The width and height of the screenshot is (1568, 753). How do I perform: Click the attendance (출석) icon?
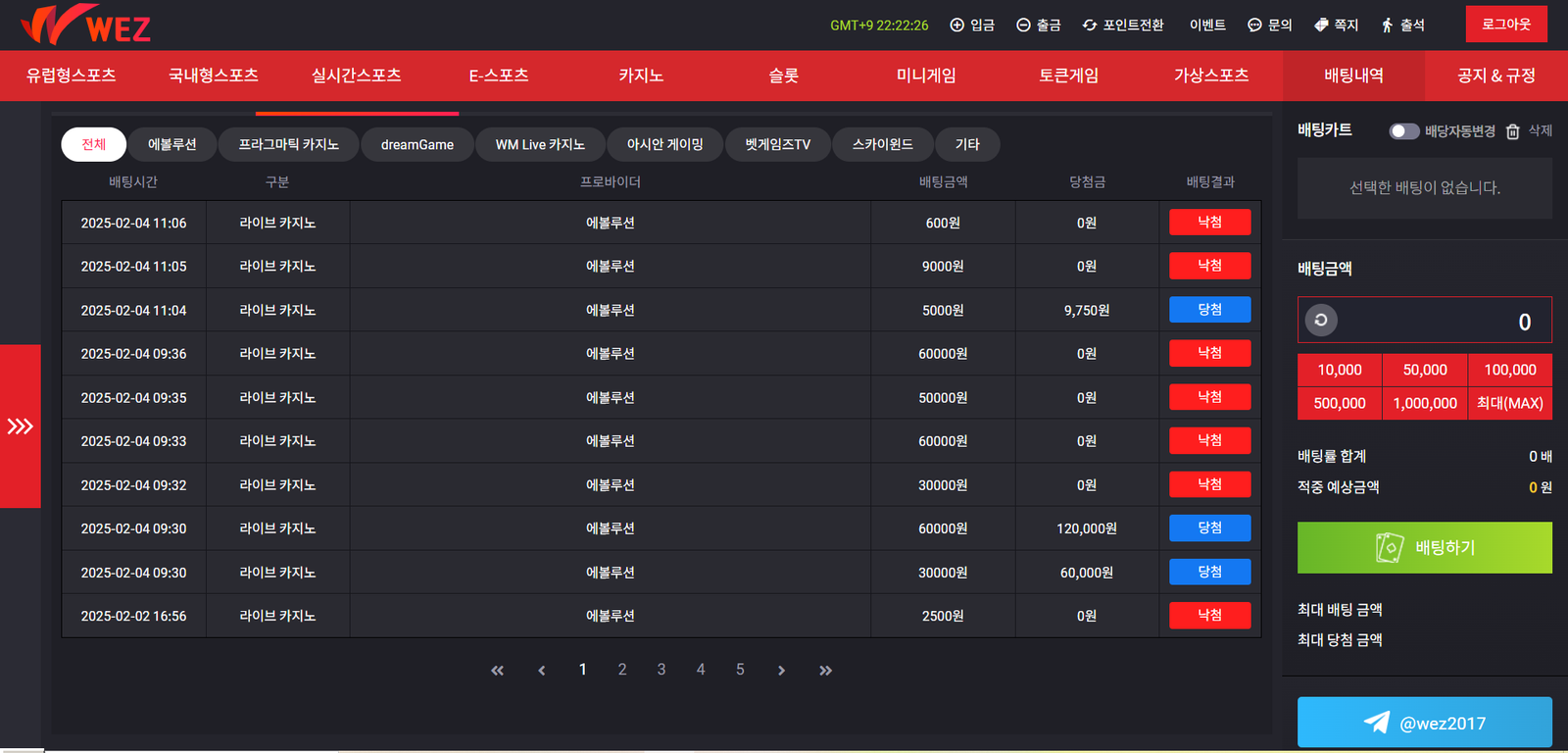click(1387, 25)
